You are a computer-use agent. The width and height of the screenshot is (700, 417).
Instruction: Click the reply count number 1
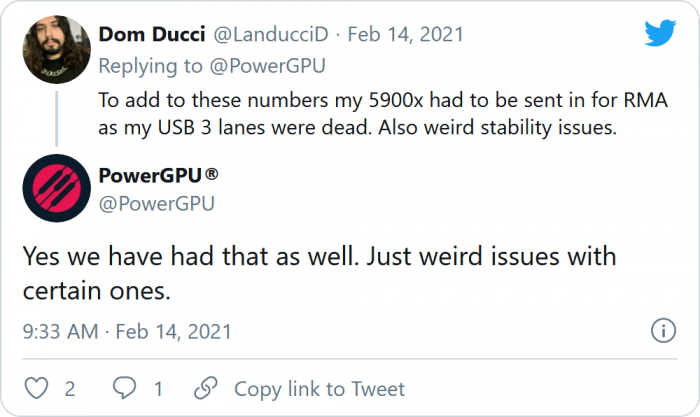[158, 388]
